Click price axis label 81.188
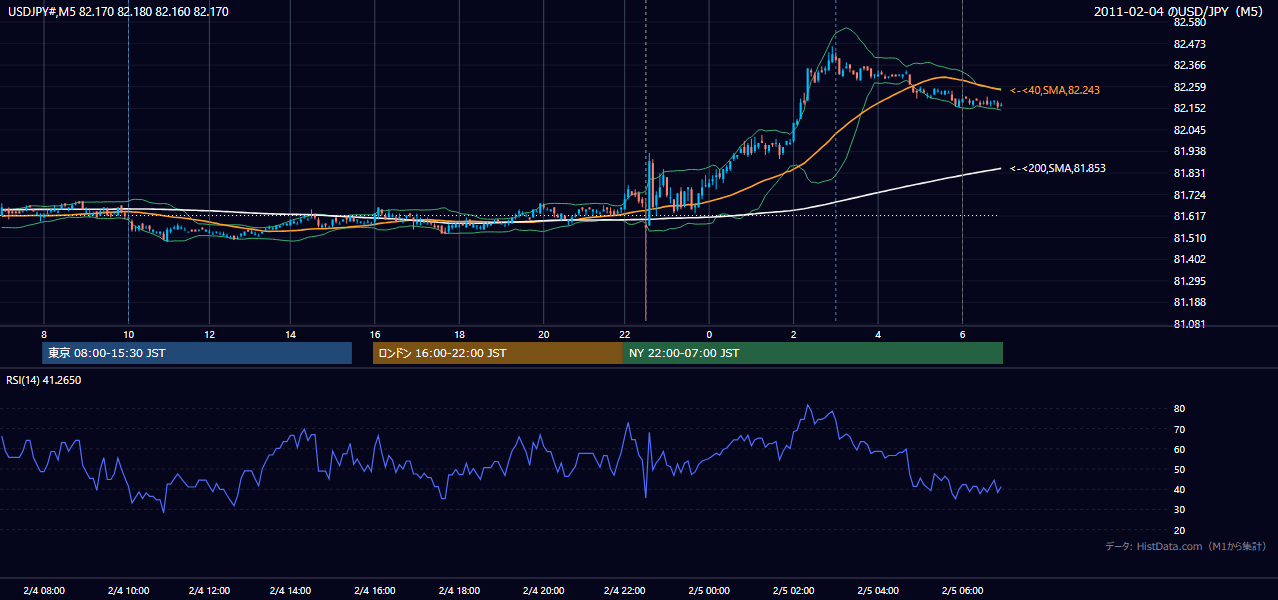Viewport: 1278px width, 600px height. [x=1189, y=302]
